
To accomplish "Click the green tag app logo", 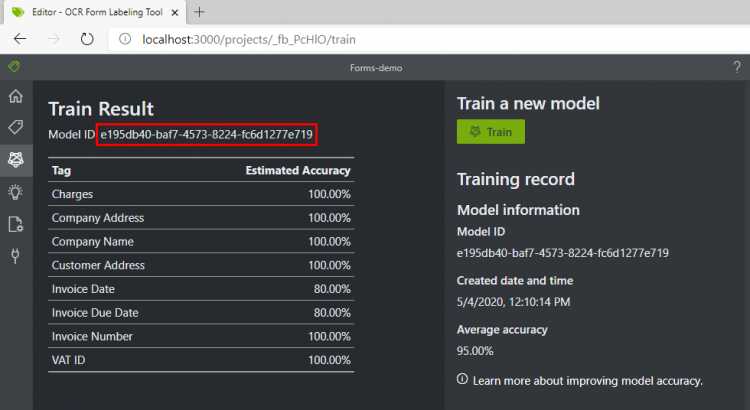I will 13,68.
